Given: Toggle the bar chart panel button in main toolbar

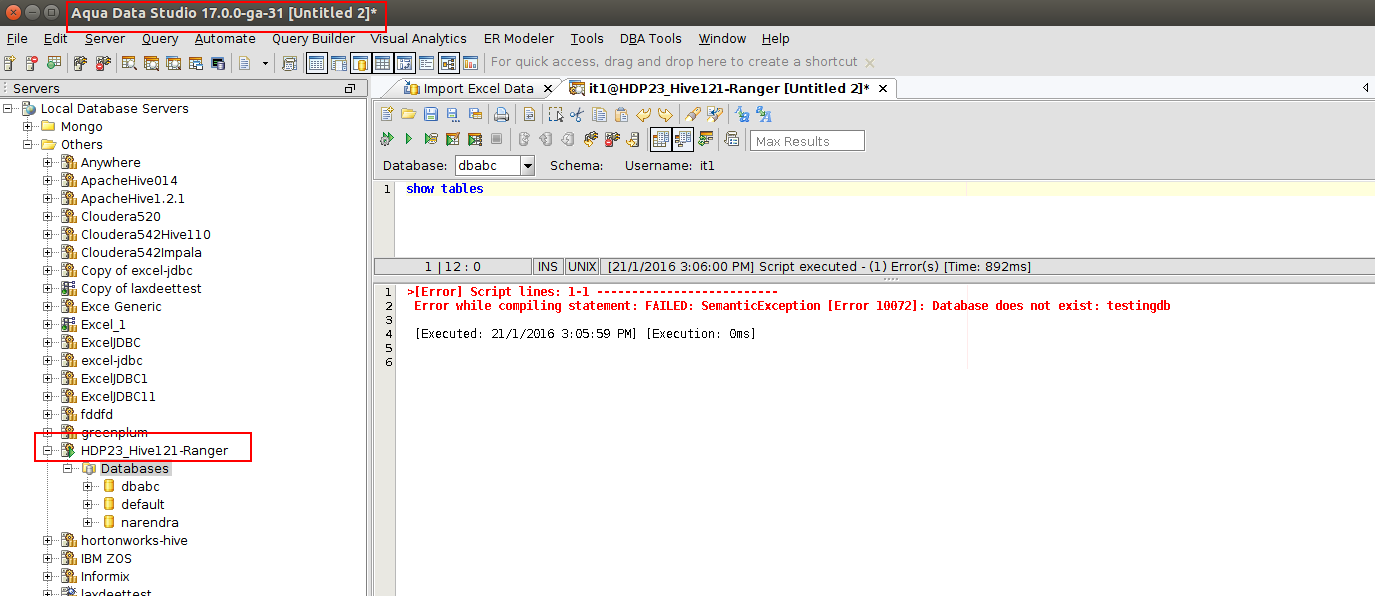Looking at the screenshot, I should pos(470,63).
